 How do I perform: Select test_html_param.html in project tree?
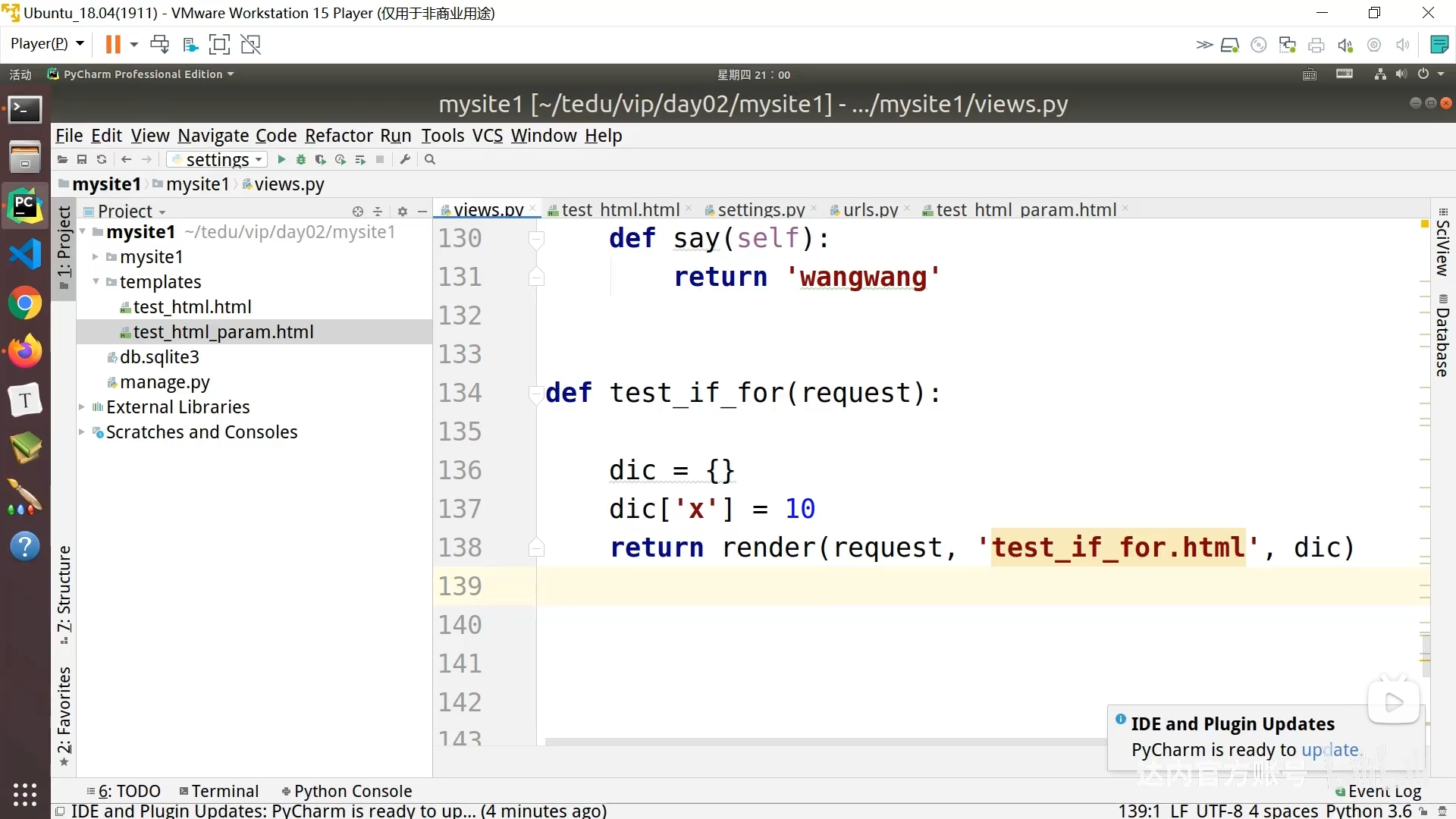(x=224, y=331)
